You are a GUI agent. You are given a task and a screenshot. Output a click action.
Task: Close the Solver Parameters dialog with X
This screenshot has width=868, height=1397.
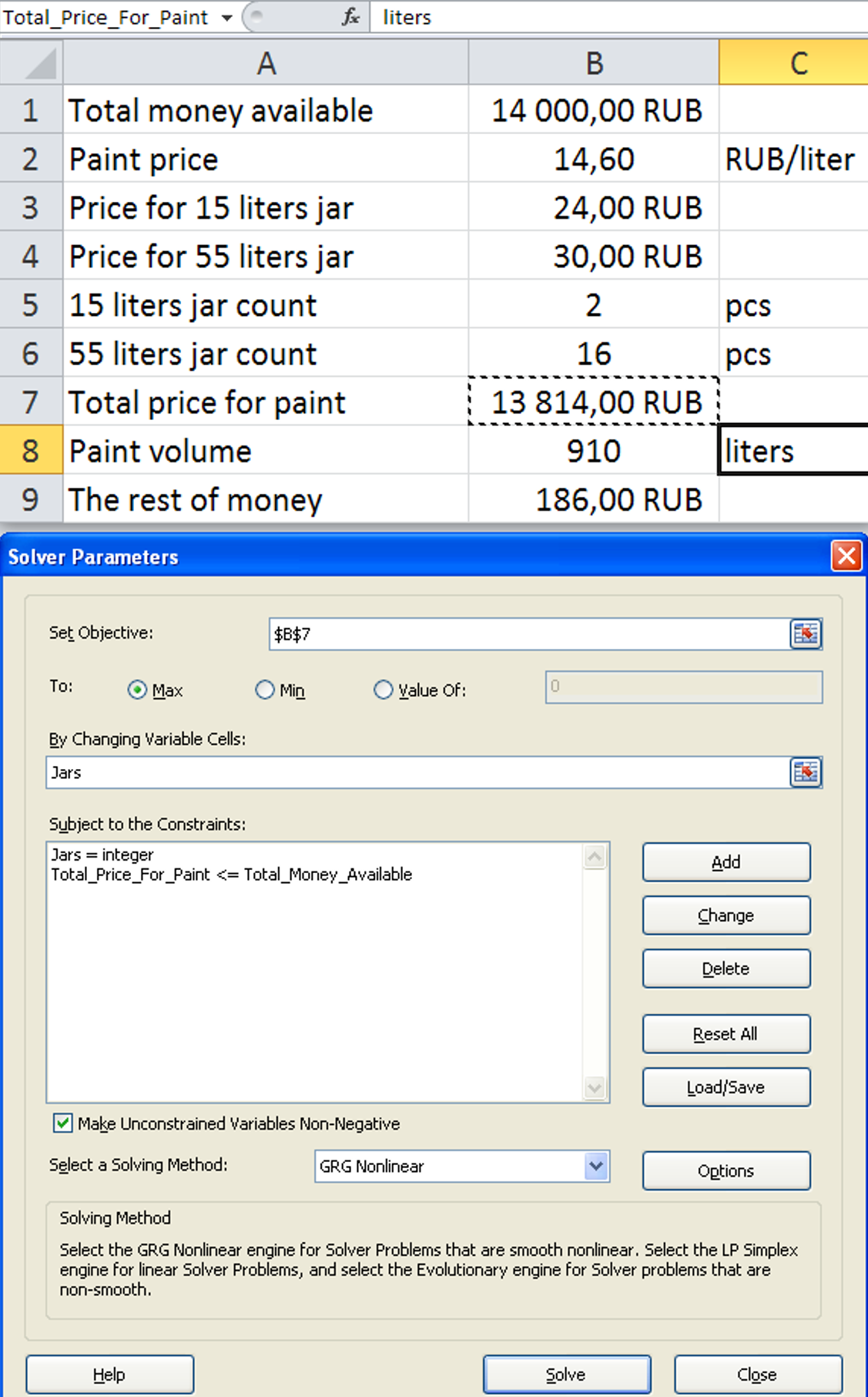coord(846,556)
